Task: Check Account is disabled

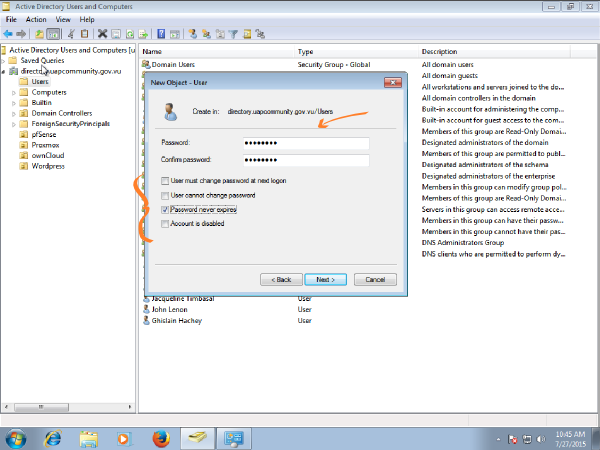Action: pos(165,224)
